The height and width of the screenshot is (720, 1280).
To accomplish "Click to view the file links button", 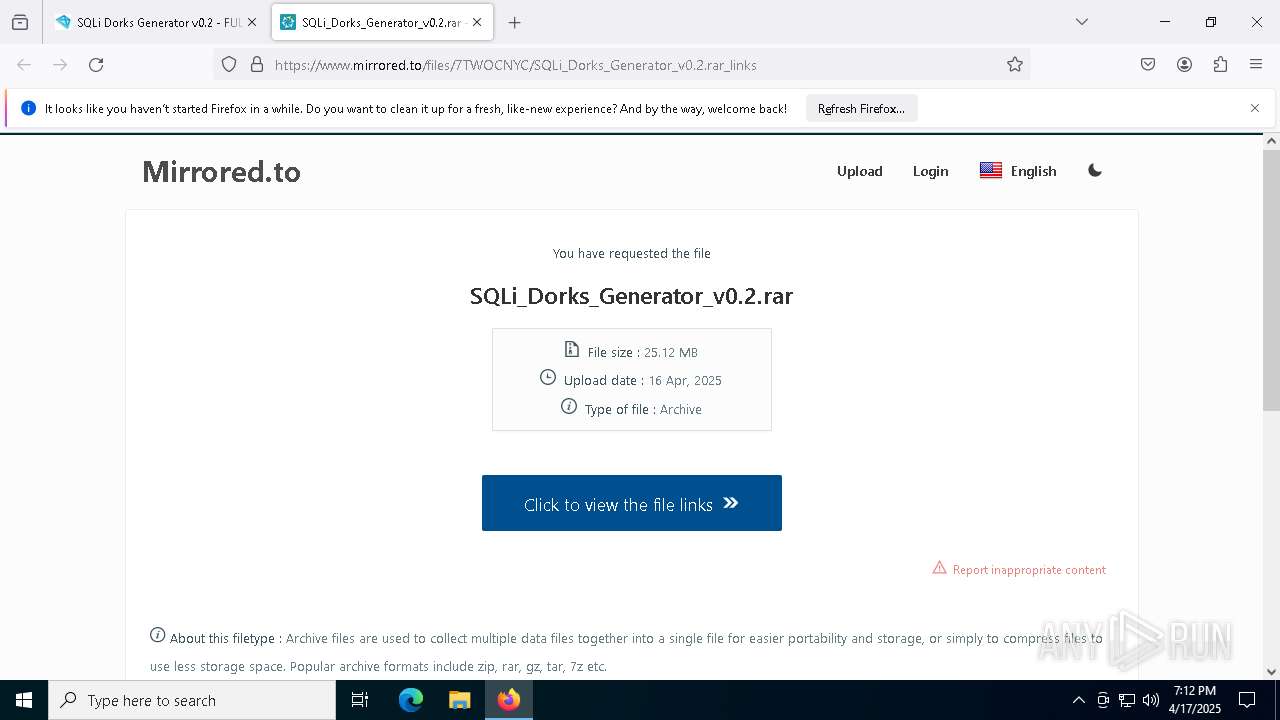I will pos(632,503).
